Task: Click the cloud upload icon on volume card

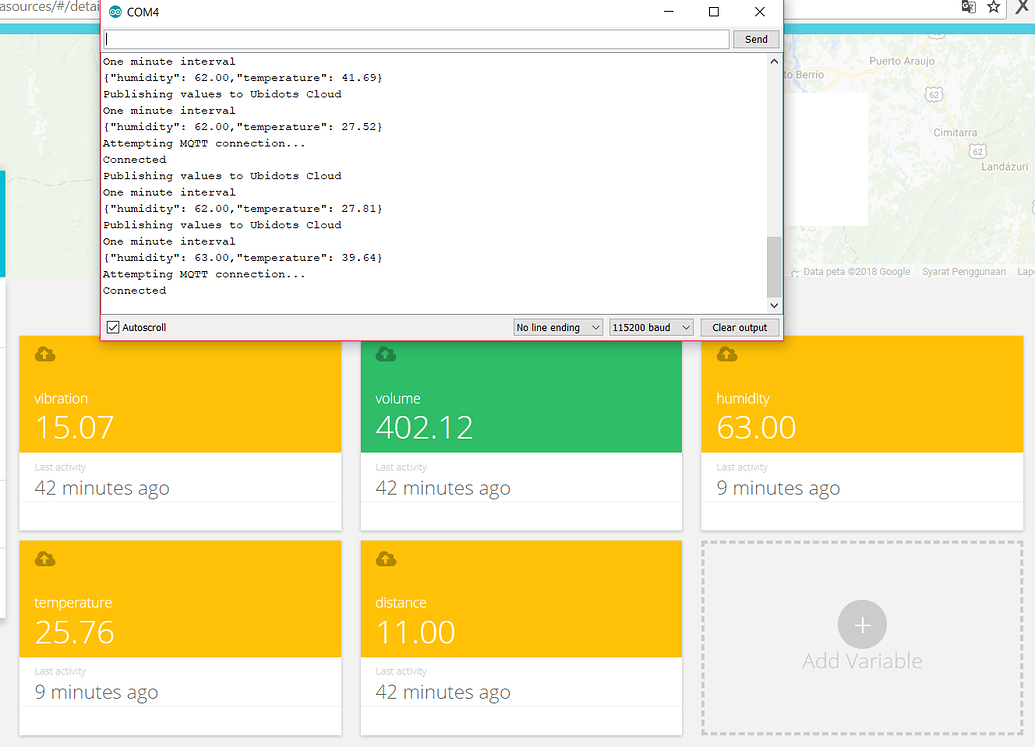Action: 385,354
